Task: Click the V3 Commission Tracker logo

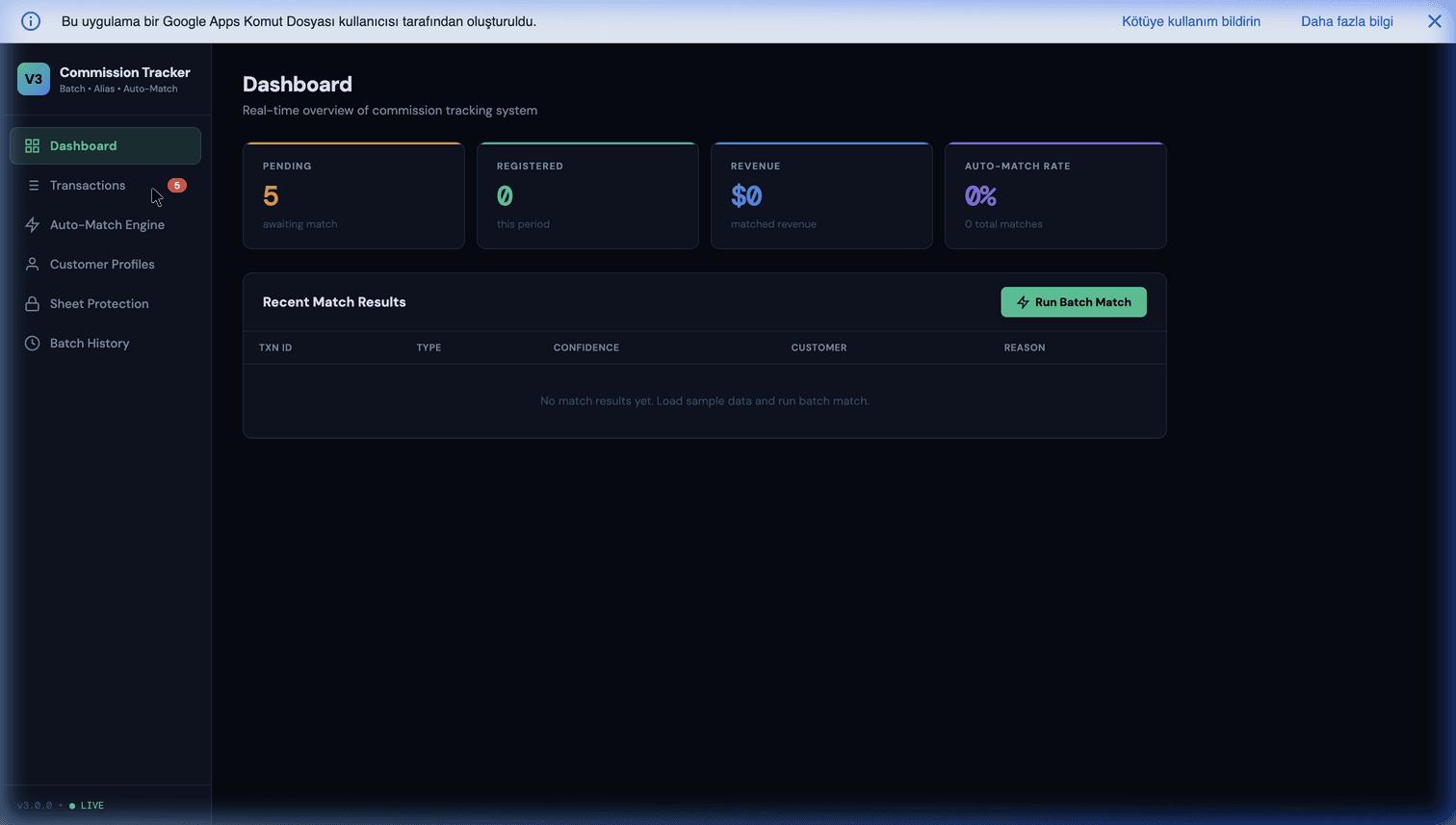Action: pos(33,78)
